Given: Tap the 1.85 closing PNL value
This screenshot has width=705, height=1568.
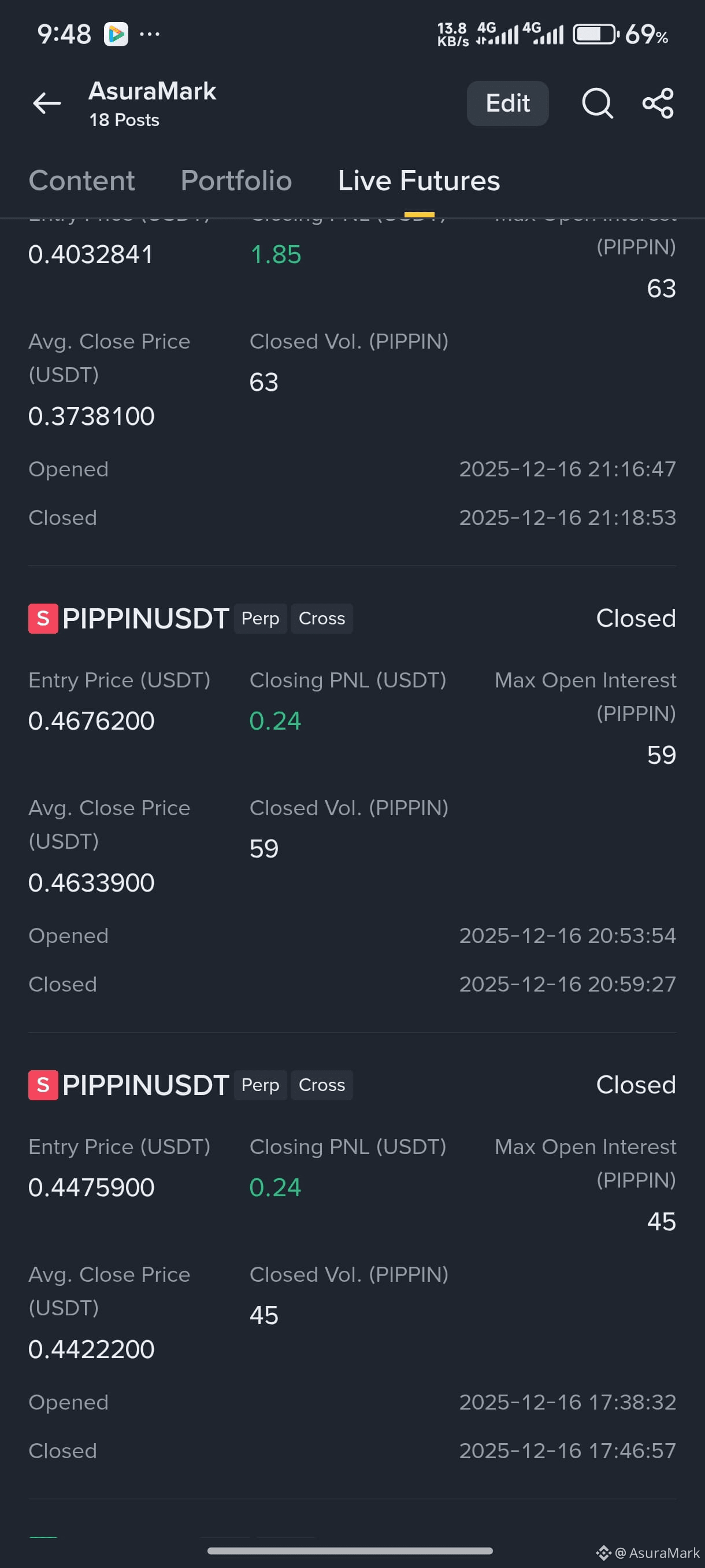Looking at the screenshot, I should pos(276,254).
